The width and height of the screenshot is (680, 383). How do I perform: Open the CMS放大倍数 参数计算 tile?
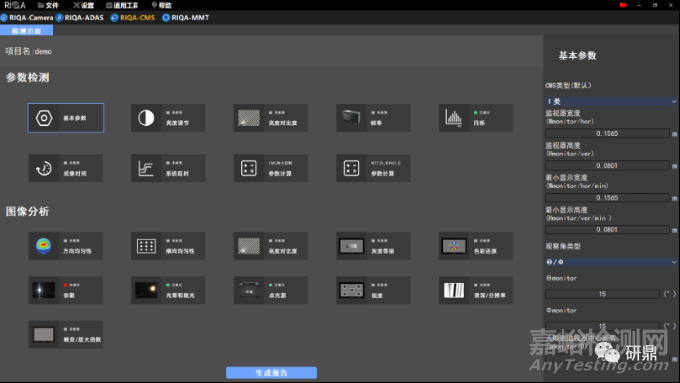coord(271,168)
